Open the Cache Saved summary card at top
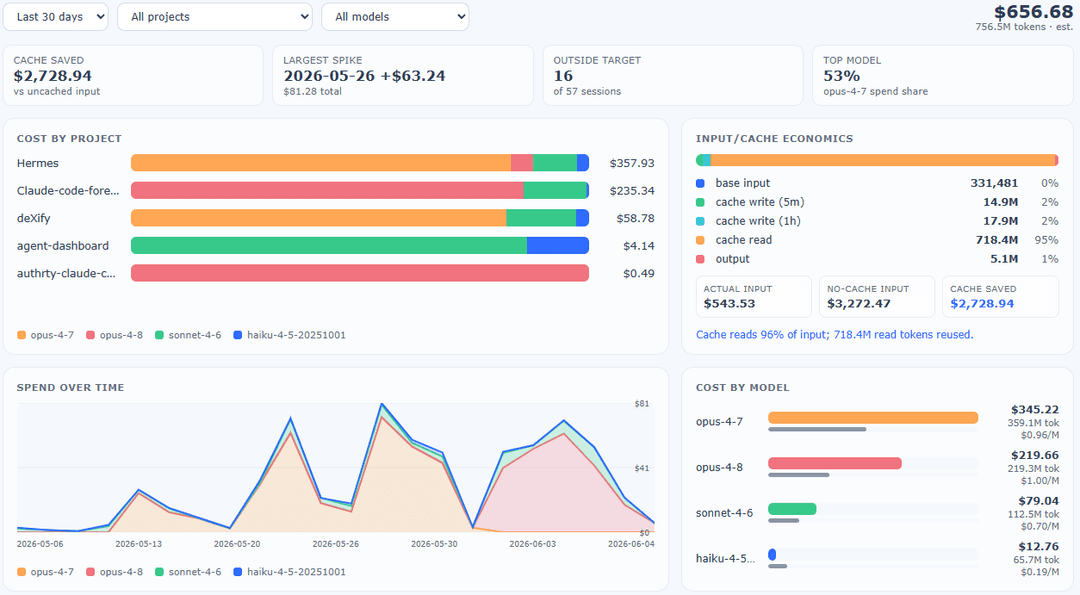 click(133, 76)
